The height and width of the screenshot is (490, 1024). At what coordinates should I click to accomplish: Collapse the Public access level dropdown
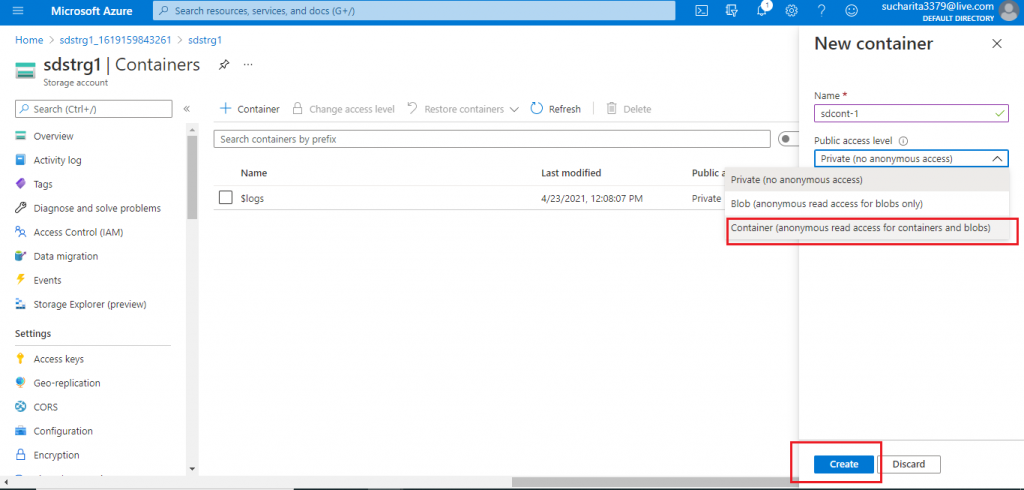(997, 159)
